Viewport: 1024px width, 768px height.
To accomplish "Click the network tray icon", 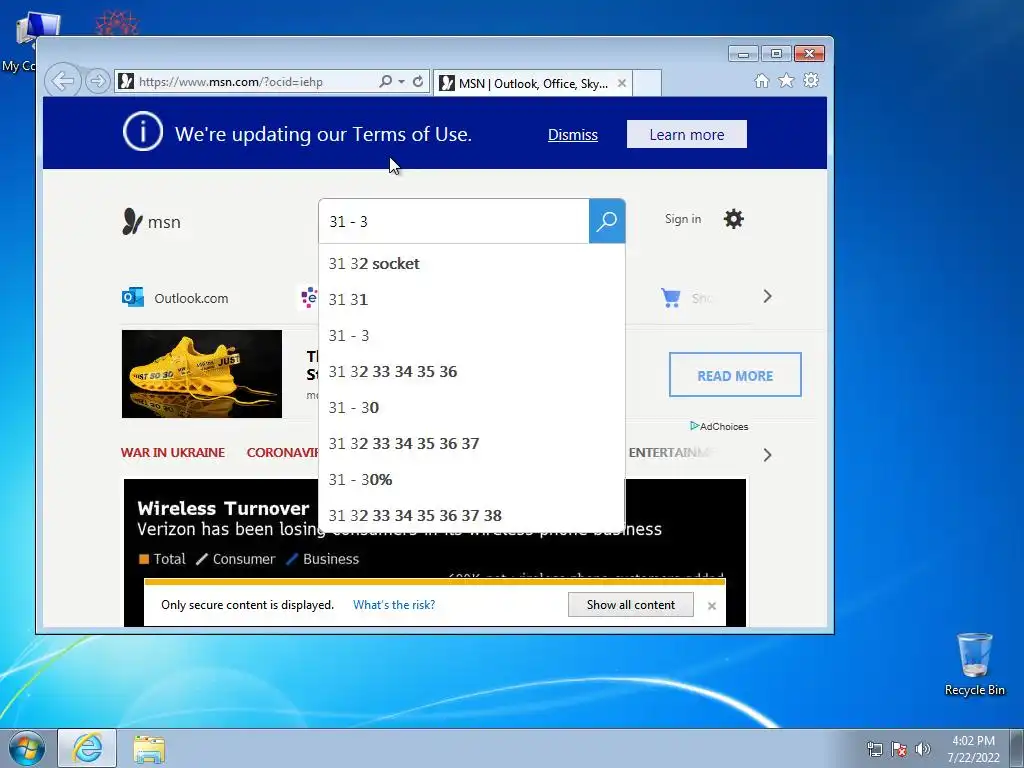I will (874, 749).
